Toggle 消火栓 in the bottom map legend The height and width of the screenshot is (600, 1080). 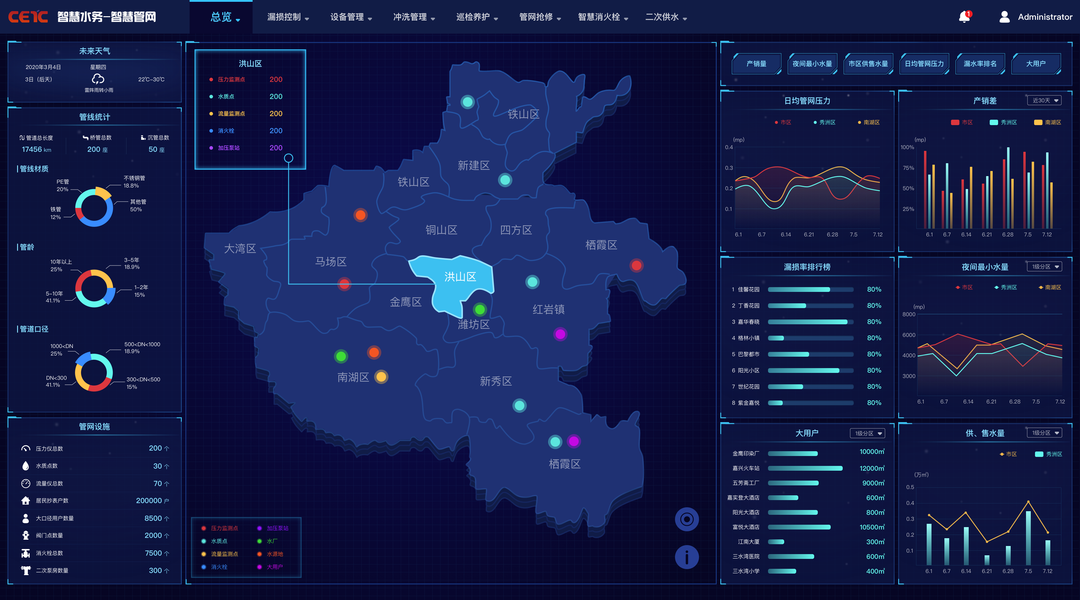(215, 567)
